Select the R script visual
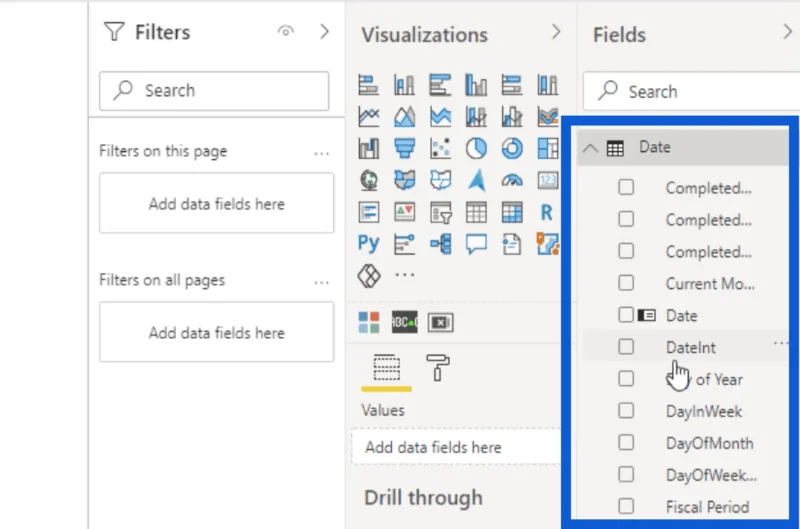This screenshot has height=529, width=800. (x=546, y=212)
